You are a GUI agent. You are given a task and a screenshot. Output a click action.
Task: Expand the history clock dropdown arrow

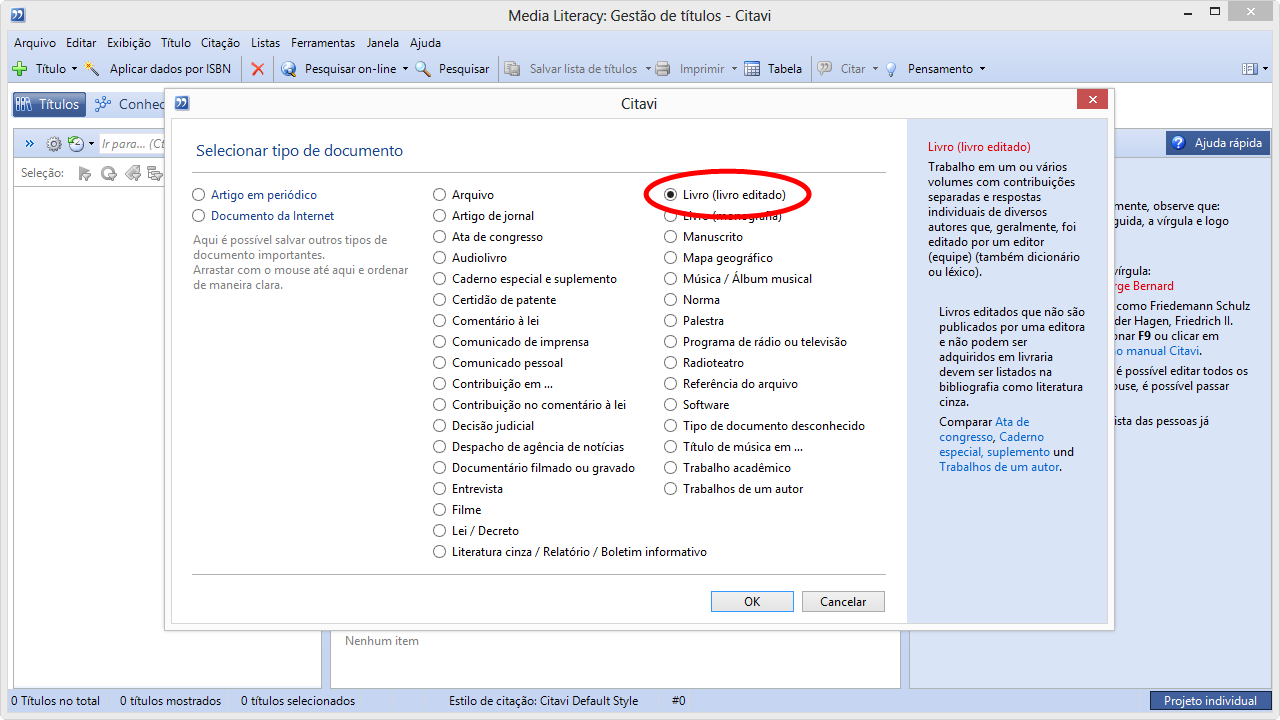(91, 144)
